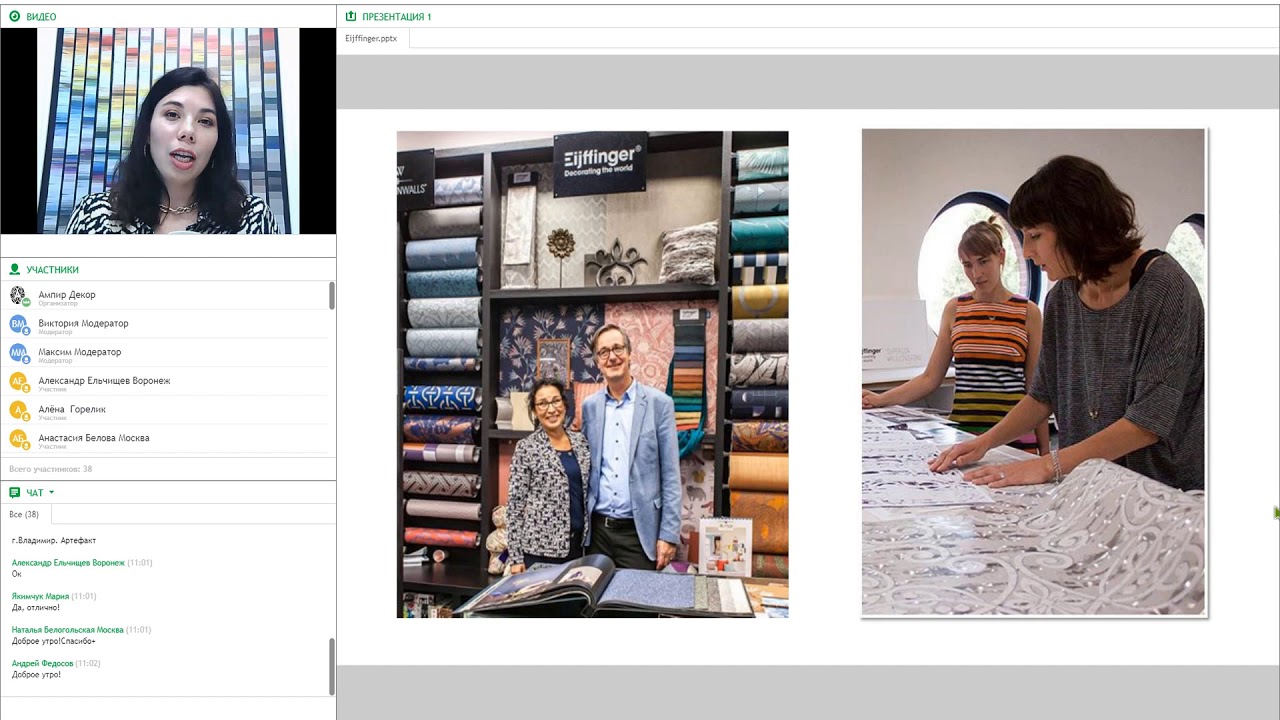1280x720 pixels.
Task: Click the chat scrollbar thumb
Action: tap(331, 666)
